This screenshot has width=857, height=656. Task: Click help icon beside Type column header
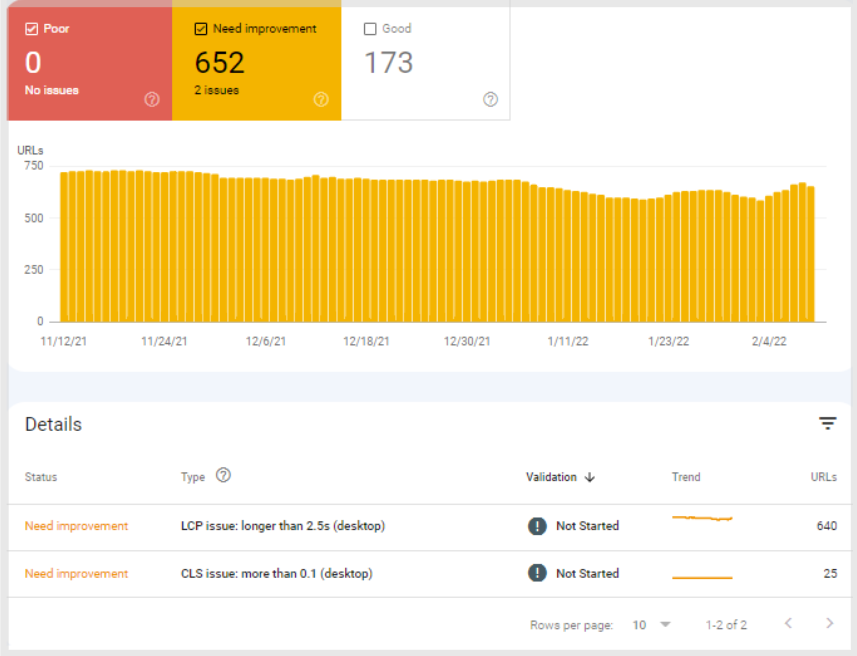223,476
